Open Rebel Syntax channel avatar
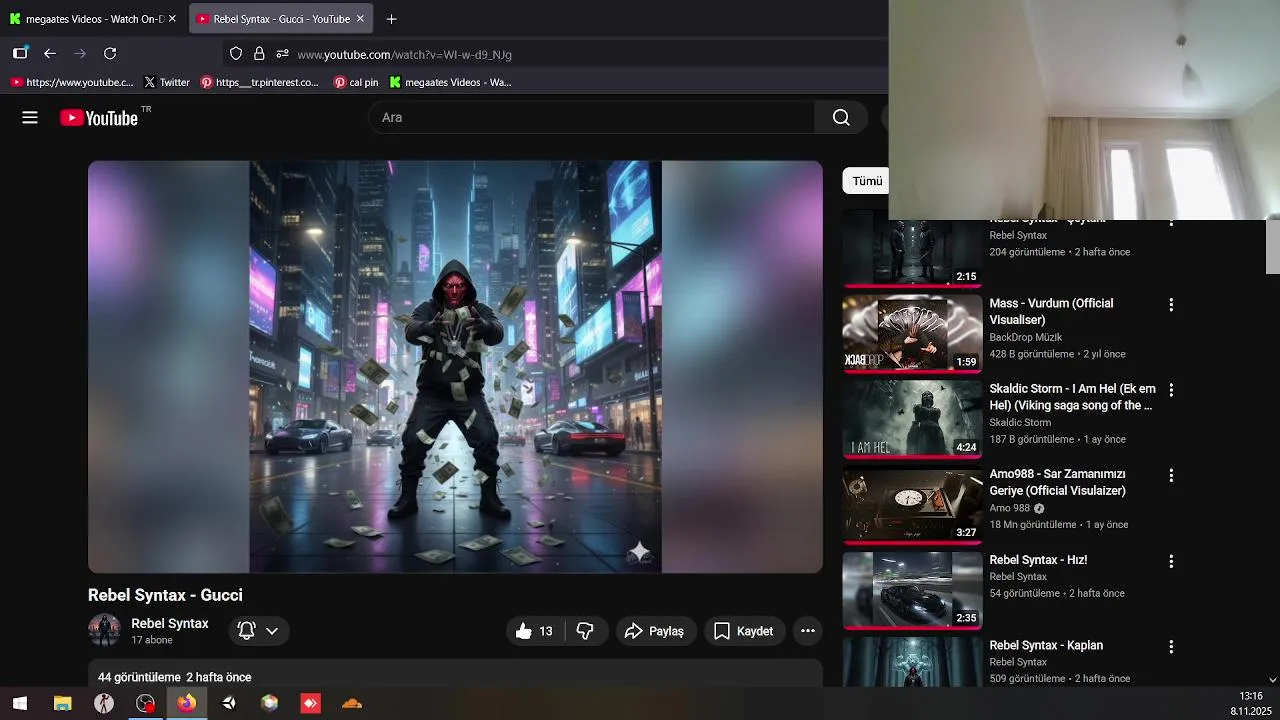The height and width of the screenshot is (720, 1280). click(x=104, y=630)
